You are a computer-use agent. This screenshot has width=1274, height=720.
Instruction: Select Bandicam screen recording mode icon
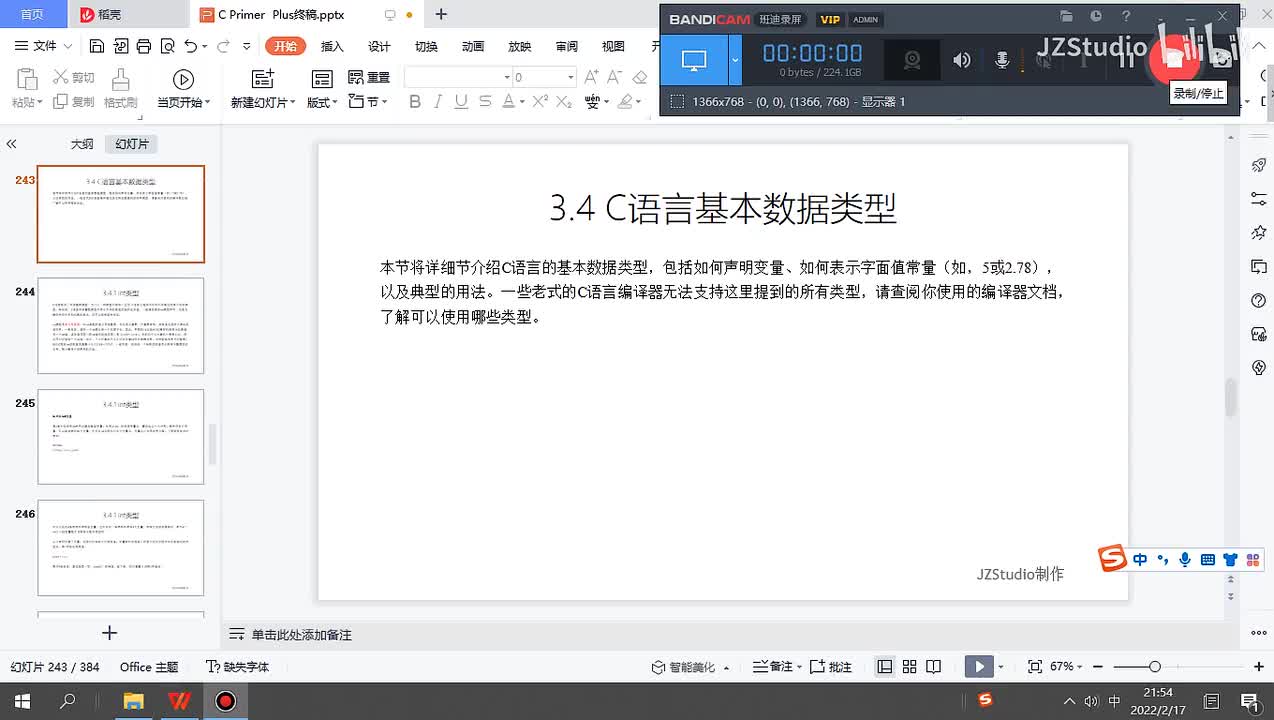coord(694,60)
